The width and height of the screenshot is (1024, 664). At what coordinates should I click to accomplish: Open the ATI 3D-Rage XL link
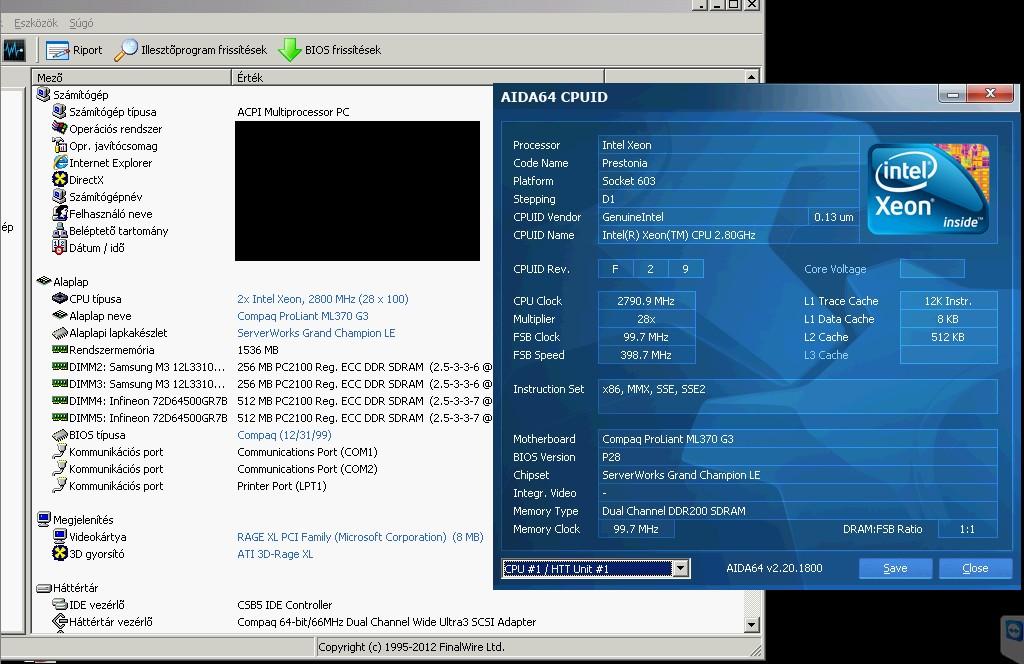tap(275, 554)
